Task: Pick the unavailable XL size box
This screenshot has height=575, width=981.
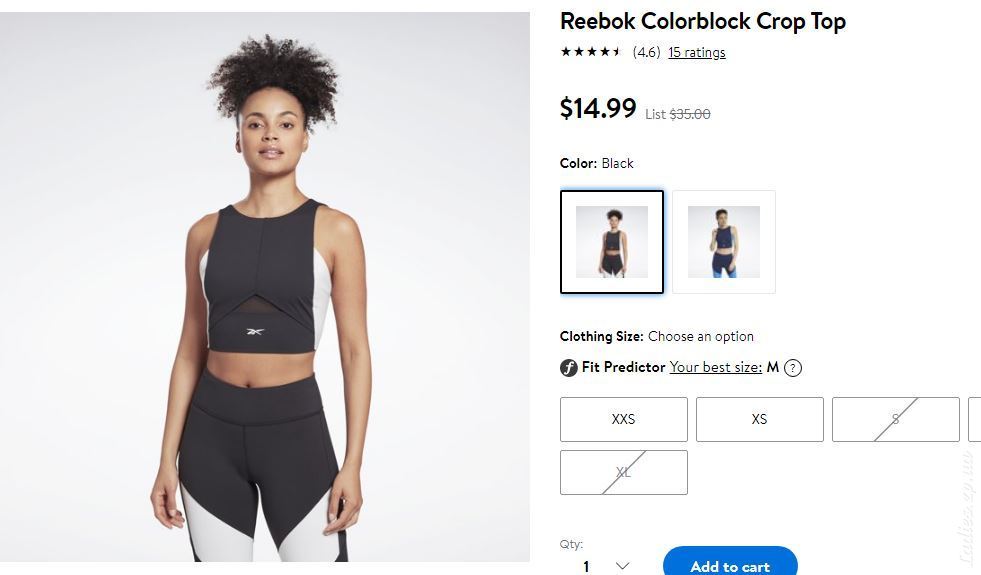Action: [x=623, y=472]
